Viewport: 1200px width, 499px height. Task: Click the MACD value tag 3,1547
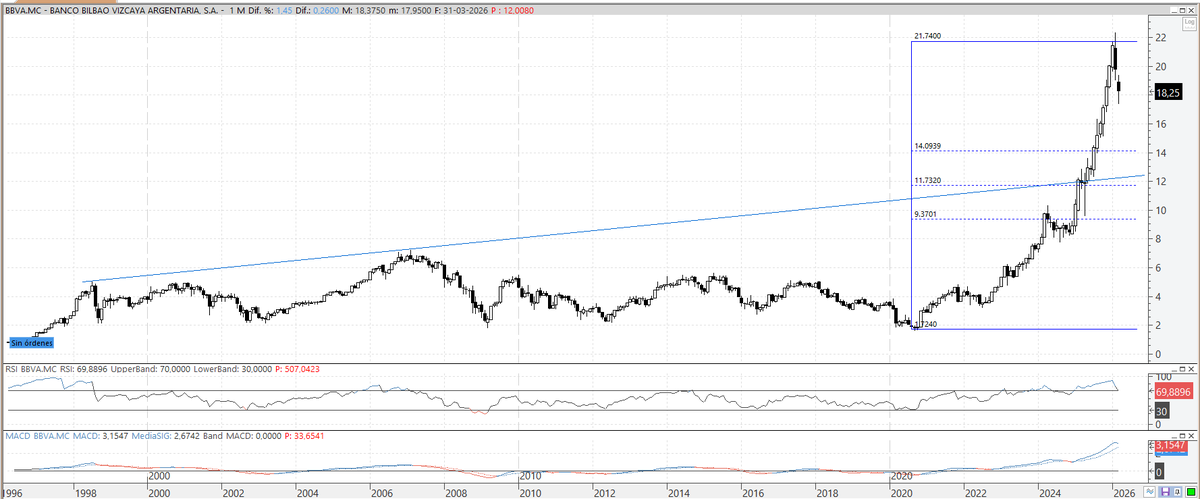1170,445
